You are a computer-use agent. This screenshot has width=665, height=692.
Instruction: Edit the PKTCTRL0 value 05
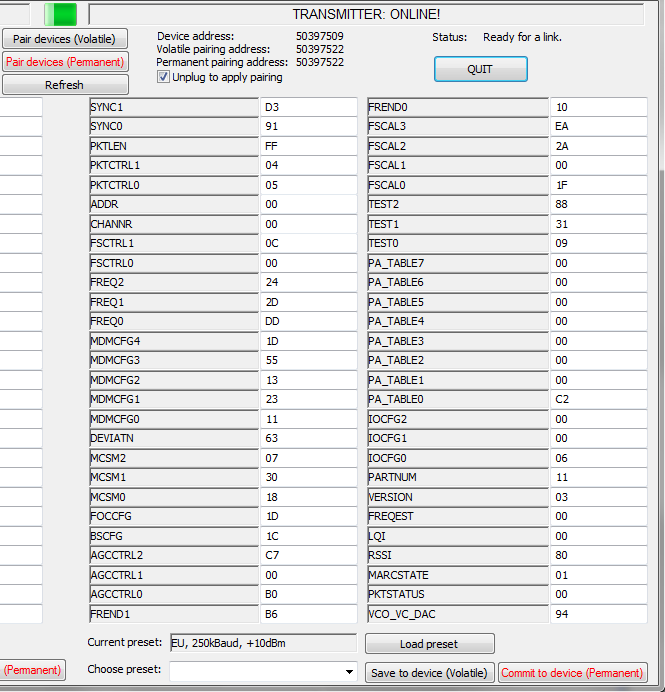(308, 185)
